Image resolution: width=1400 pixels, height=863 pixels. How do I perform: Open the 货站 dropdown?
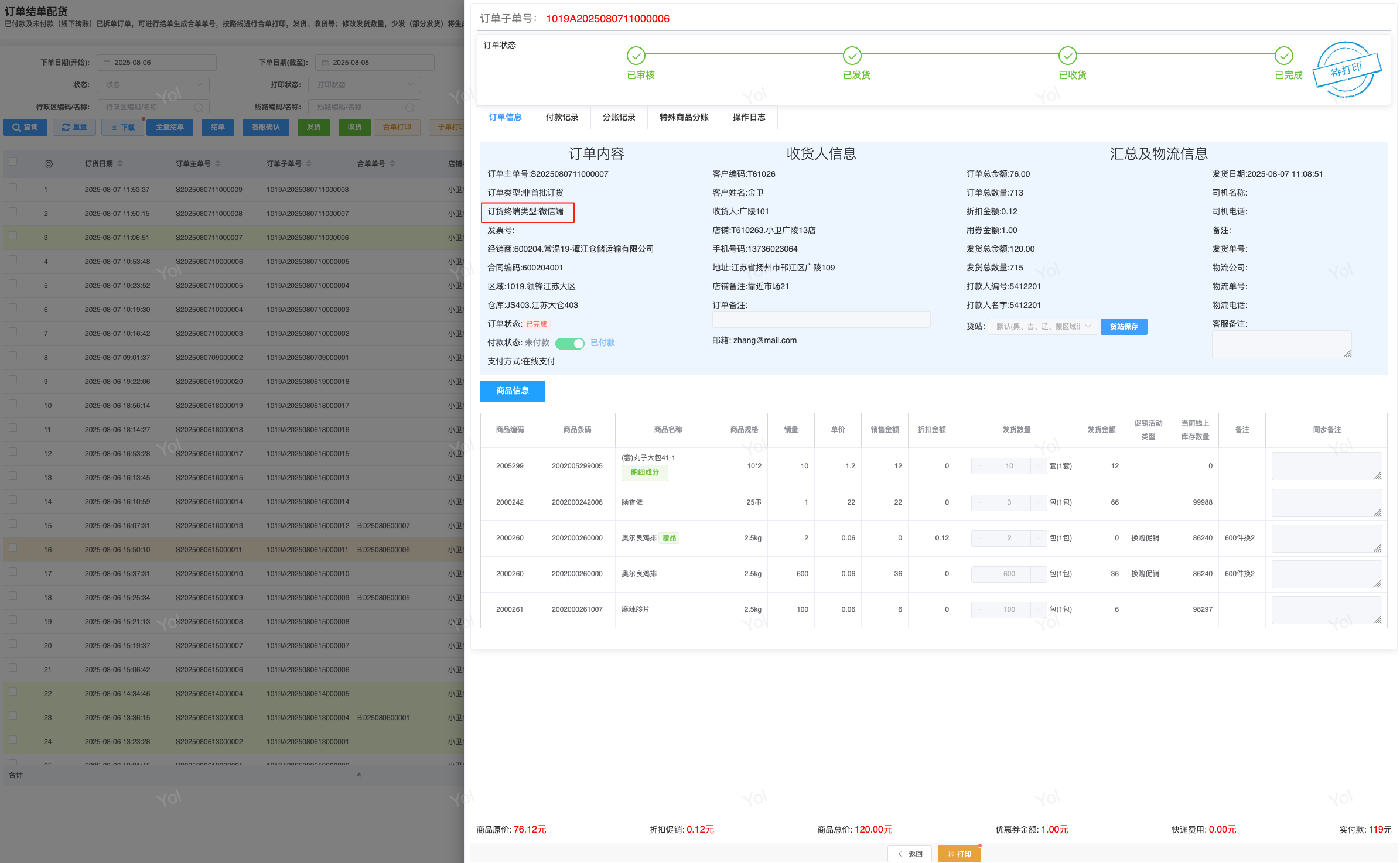pos(1042,327)
